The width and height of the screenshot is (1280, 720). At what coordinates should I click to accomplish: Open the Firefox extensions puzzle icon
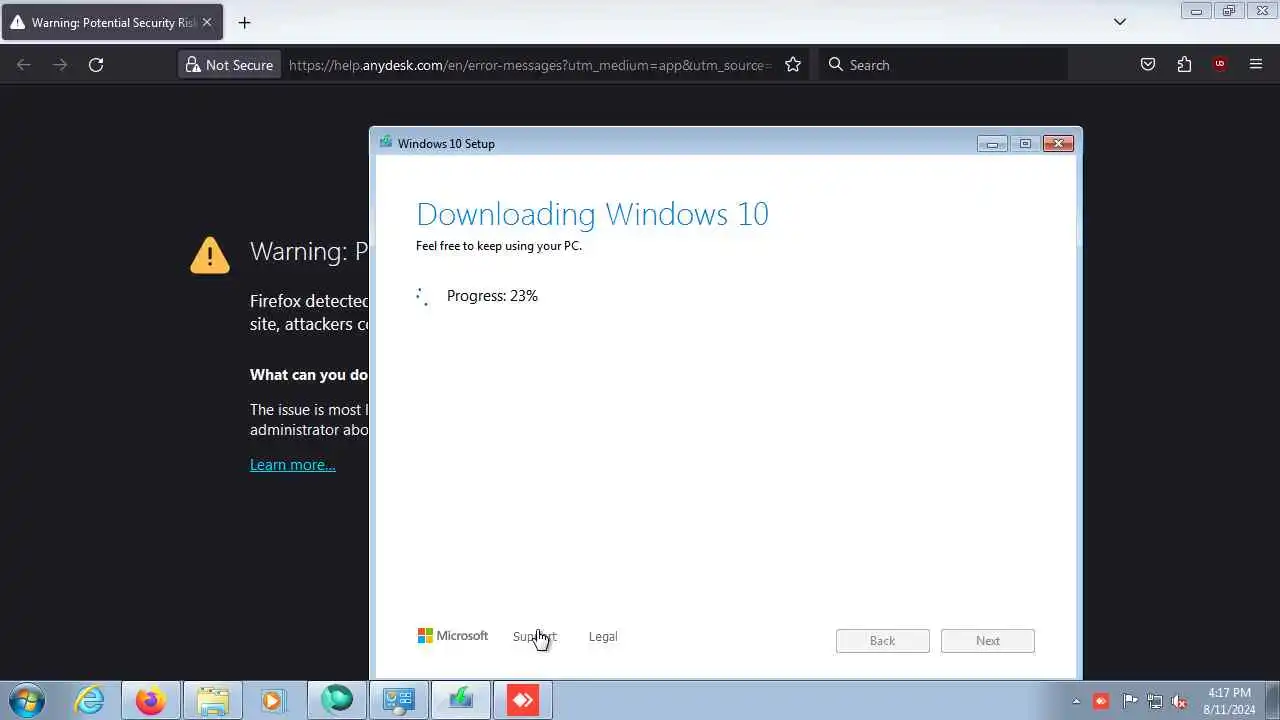coord(1184,65)
